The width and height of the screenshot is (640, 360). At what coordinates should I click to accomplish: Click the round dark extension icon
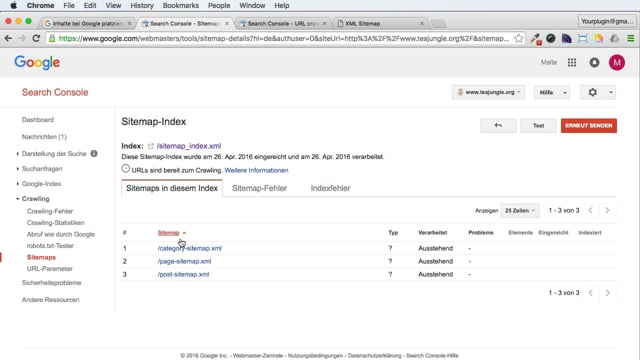(x=551, y=38)
